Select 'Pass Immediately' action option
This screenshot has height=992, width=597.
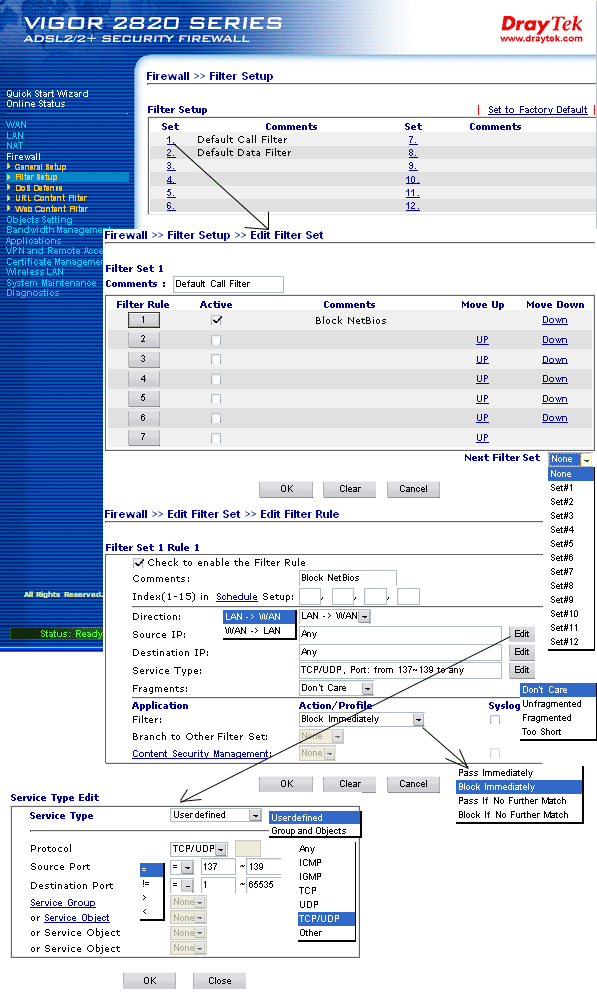[495, 772]
